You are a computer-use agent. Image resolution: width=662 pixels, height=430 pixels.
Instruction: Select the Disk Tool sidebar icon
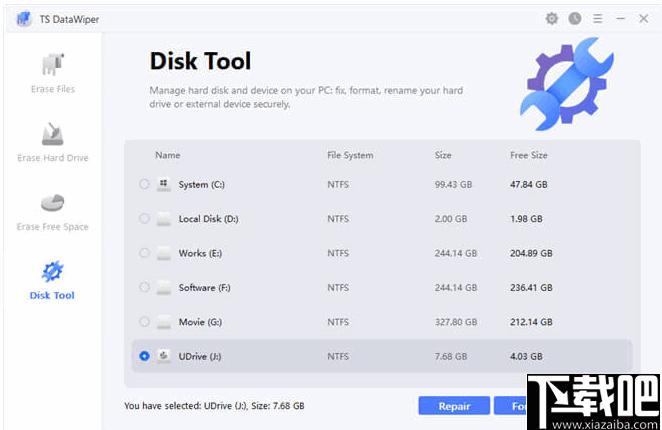[x=52, y=271]
